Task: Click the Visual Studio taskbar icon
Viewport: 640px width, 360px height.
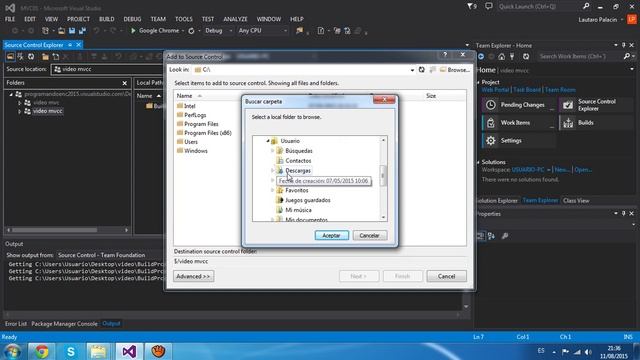Action: click(129, 351)
